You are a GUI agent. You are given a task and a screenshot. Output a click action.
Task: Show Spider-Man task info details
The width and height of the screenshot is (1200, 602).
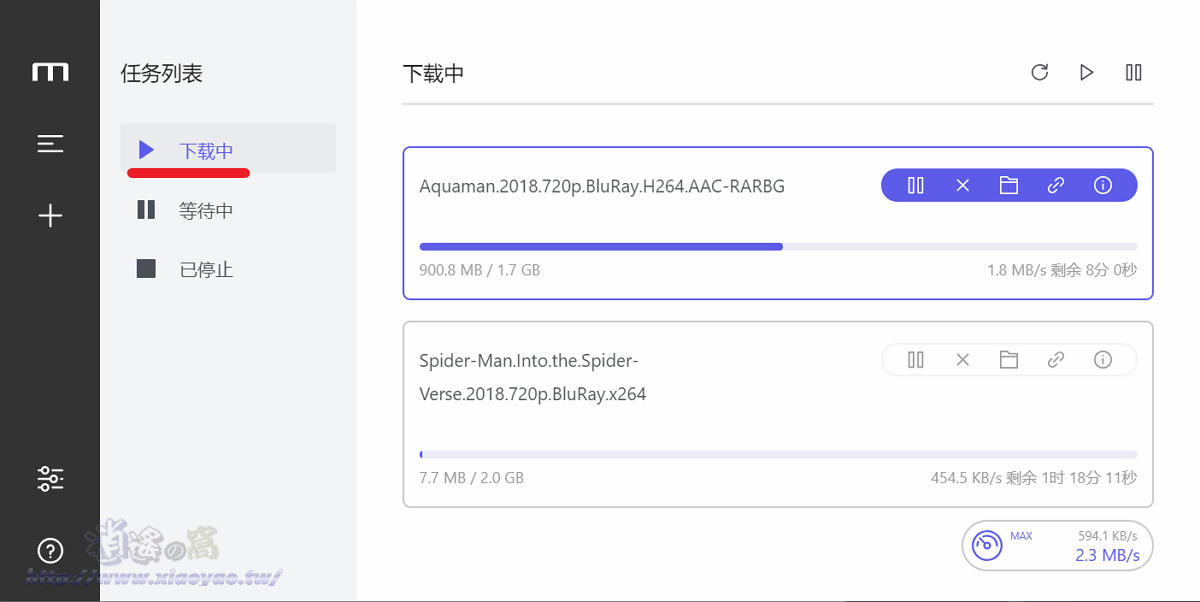1103,360
